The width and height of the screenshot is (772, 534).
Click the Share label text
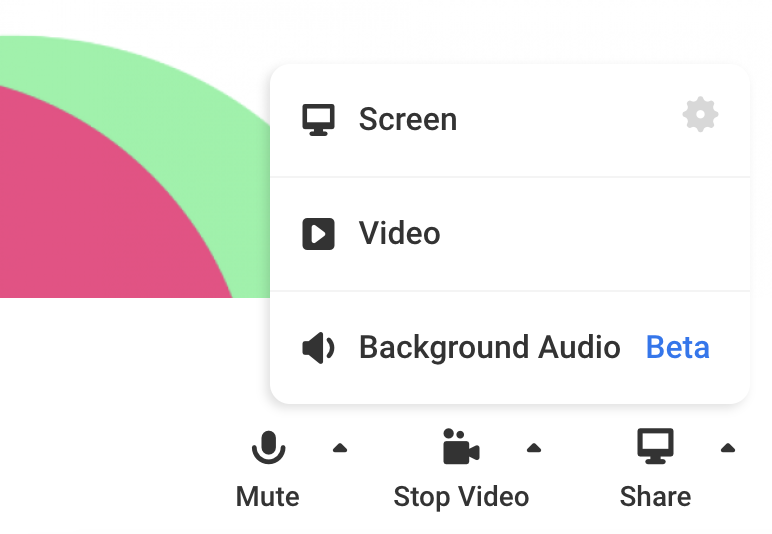pos(655,496)
